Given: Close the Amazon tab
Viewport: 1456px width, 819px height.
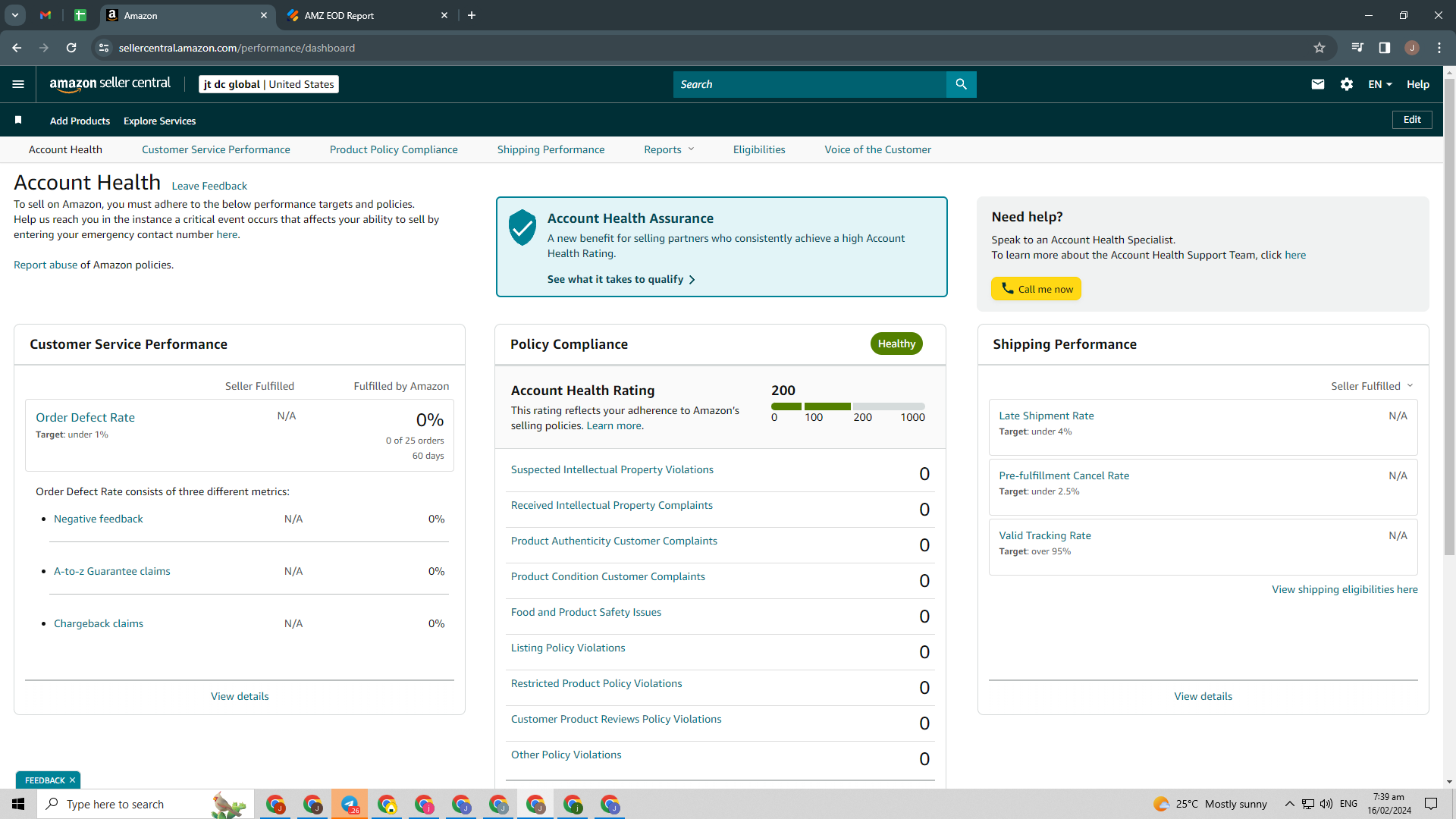Looking at the screenshot, I should 264,15.
